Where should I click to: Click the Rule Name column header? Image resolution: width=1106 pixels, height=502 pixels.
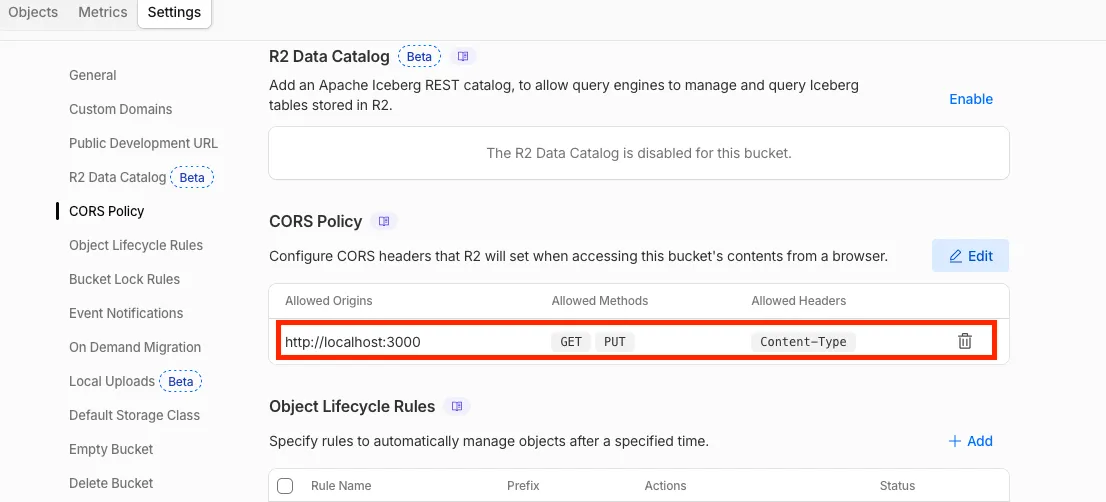coord(341,486)
